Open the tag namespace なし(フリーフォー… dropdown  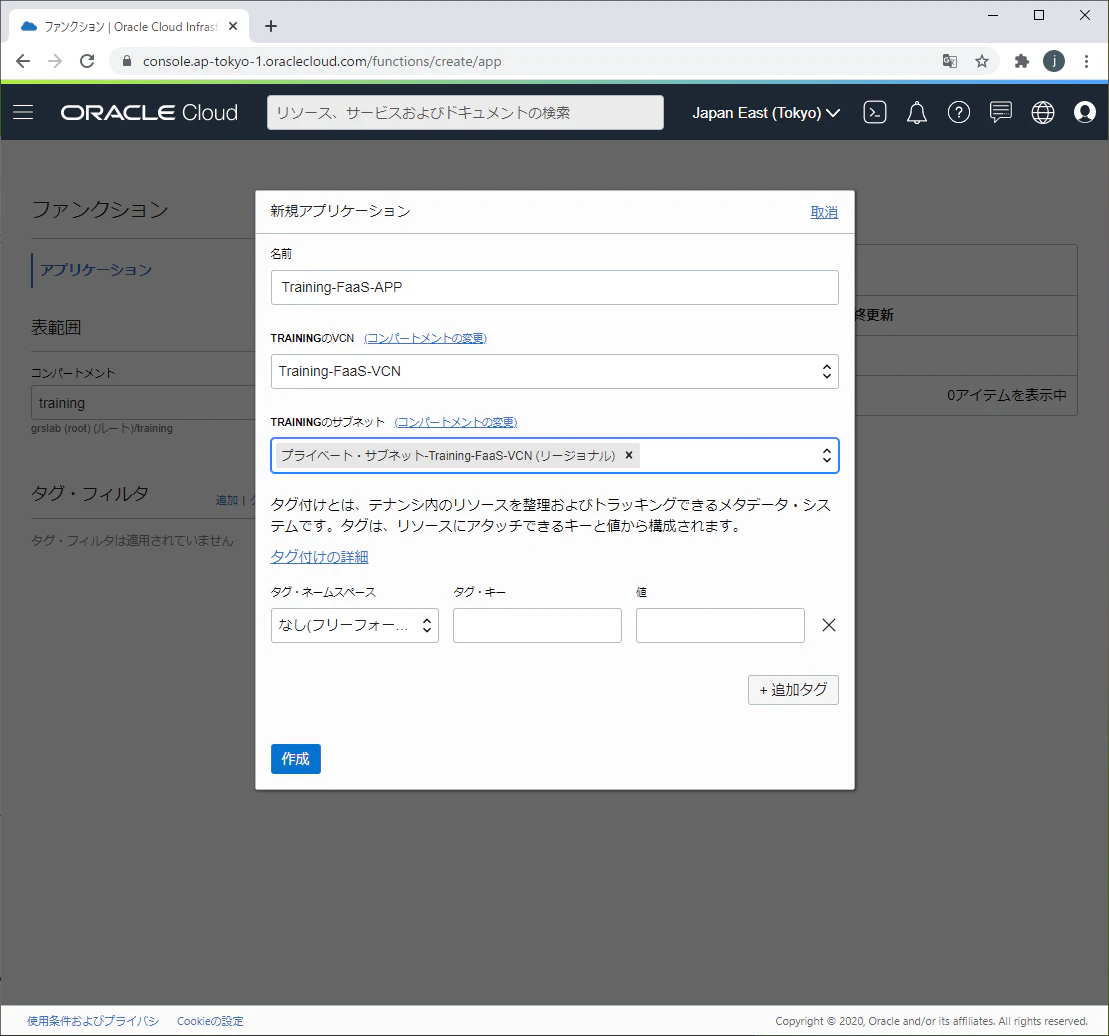(x=354, y=625)
